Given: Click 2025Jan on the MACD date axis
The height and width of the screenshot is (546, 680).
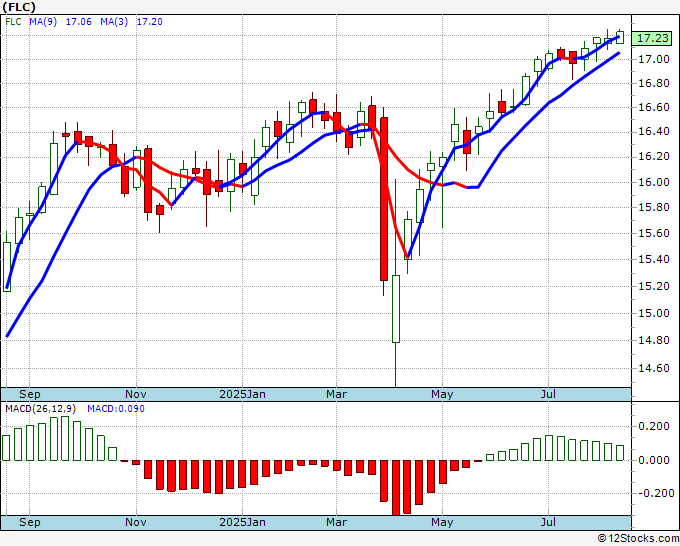Looking at the screenshot, I should click(242, 522).
